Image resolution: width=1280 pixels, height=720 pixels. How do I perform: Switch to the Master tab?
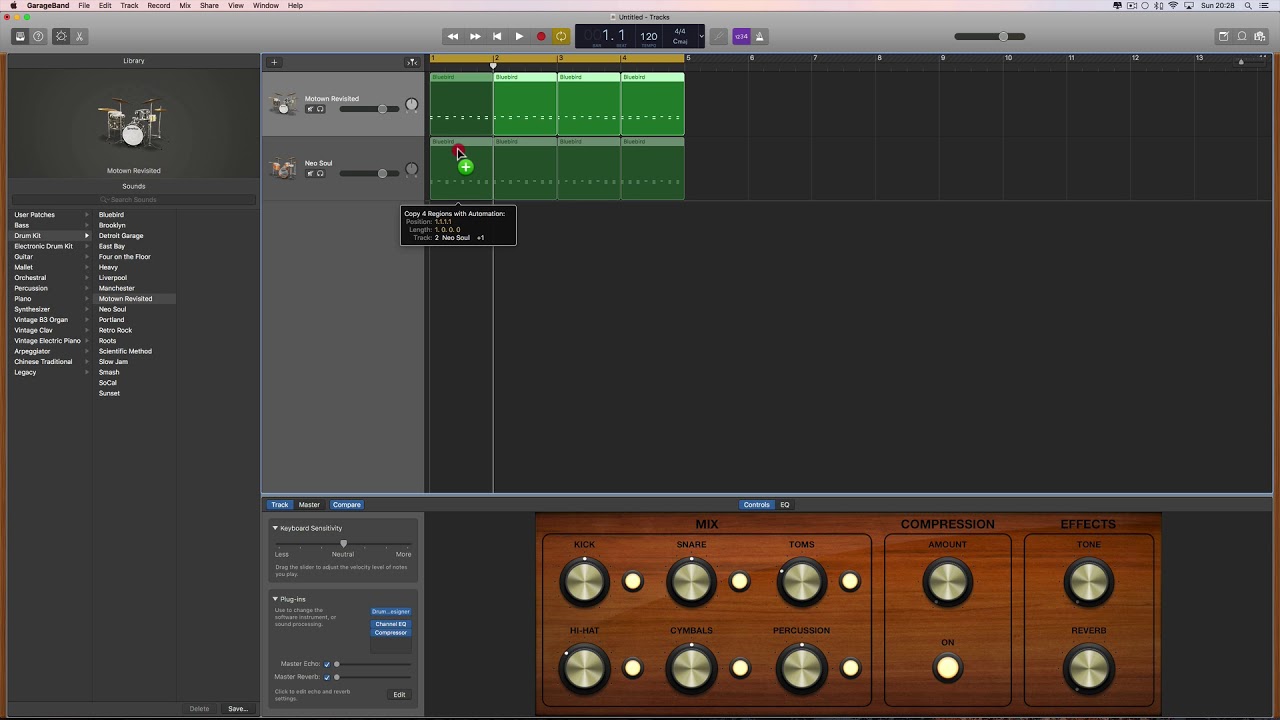coord(310,505)
